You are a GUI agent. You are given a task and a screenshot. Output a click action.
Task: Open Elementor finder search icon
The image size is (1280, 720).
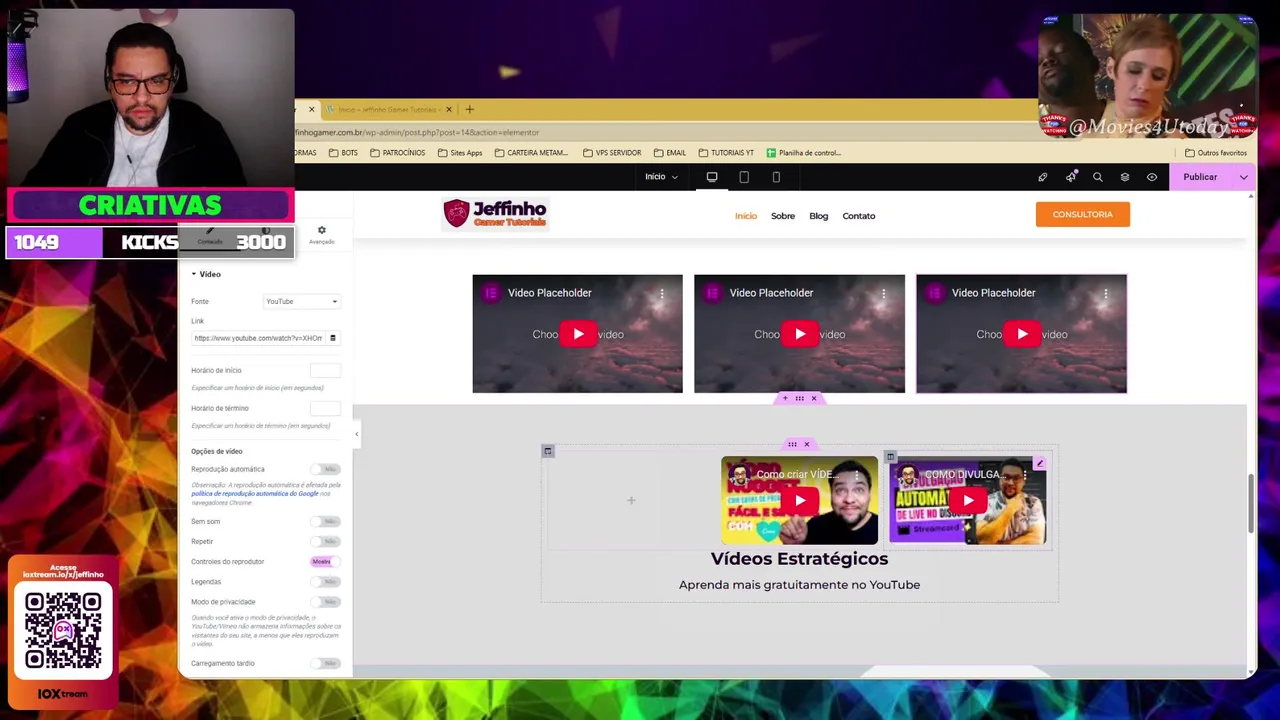tap(1097, 177)
